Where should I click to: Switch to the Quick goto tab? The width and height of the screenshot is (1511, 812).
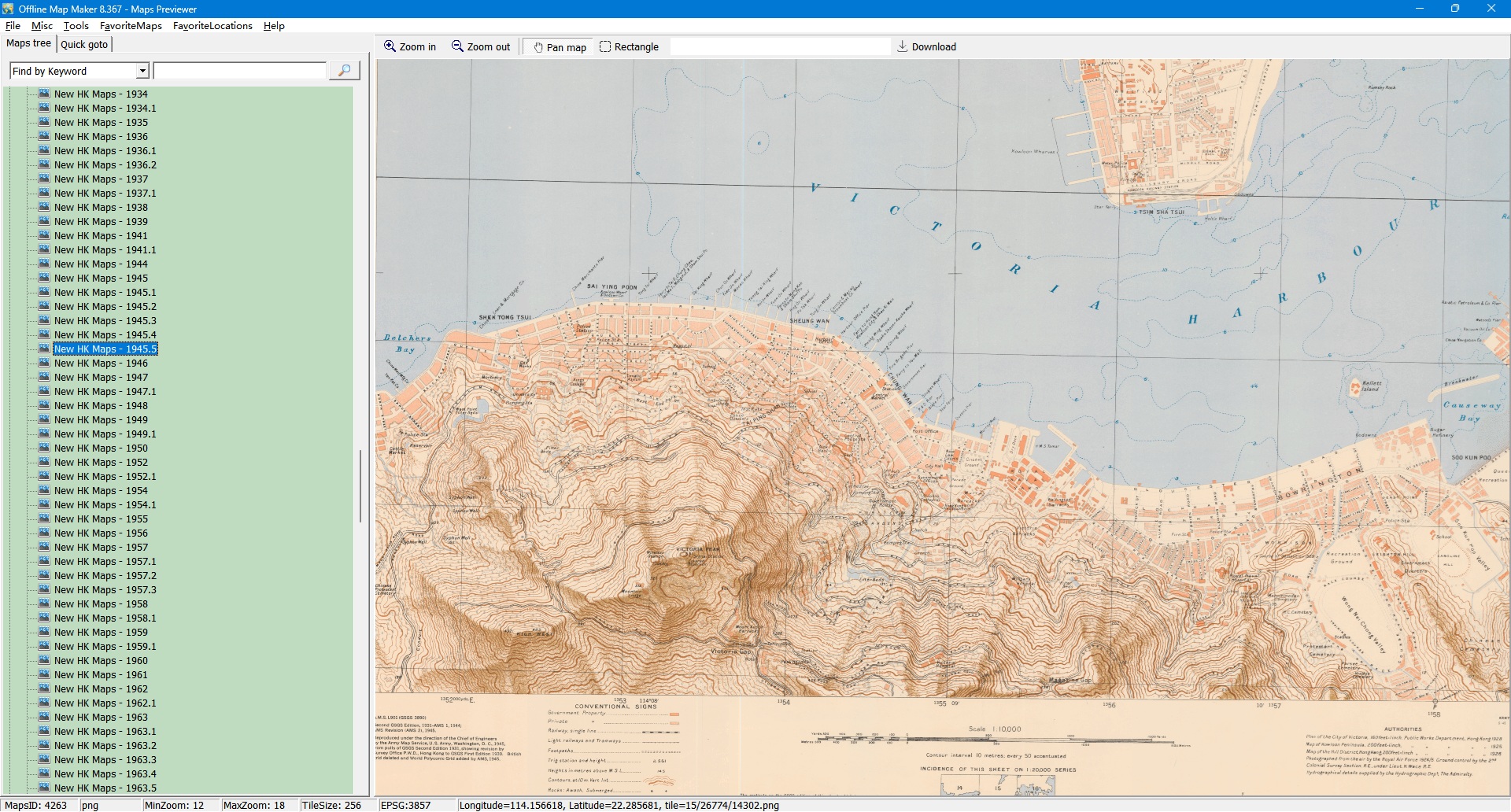(x=84, y=44)
